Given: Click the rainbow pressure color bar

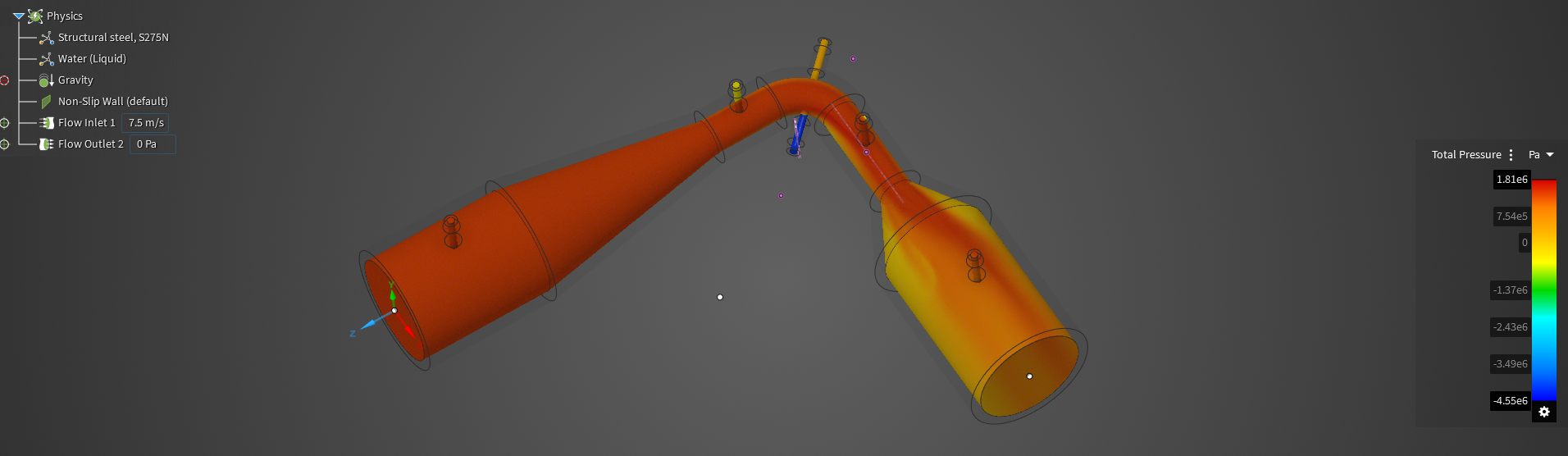Looking at the screenshot, I should [x=1543, y=290].
